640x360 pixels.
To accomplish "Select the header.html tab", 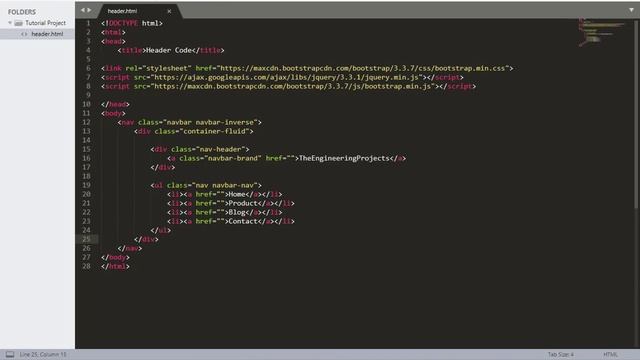I will (122, 11).
